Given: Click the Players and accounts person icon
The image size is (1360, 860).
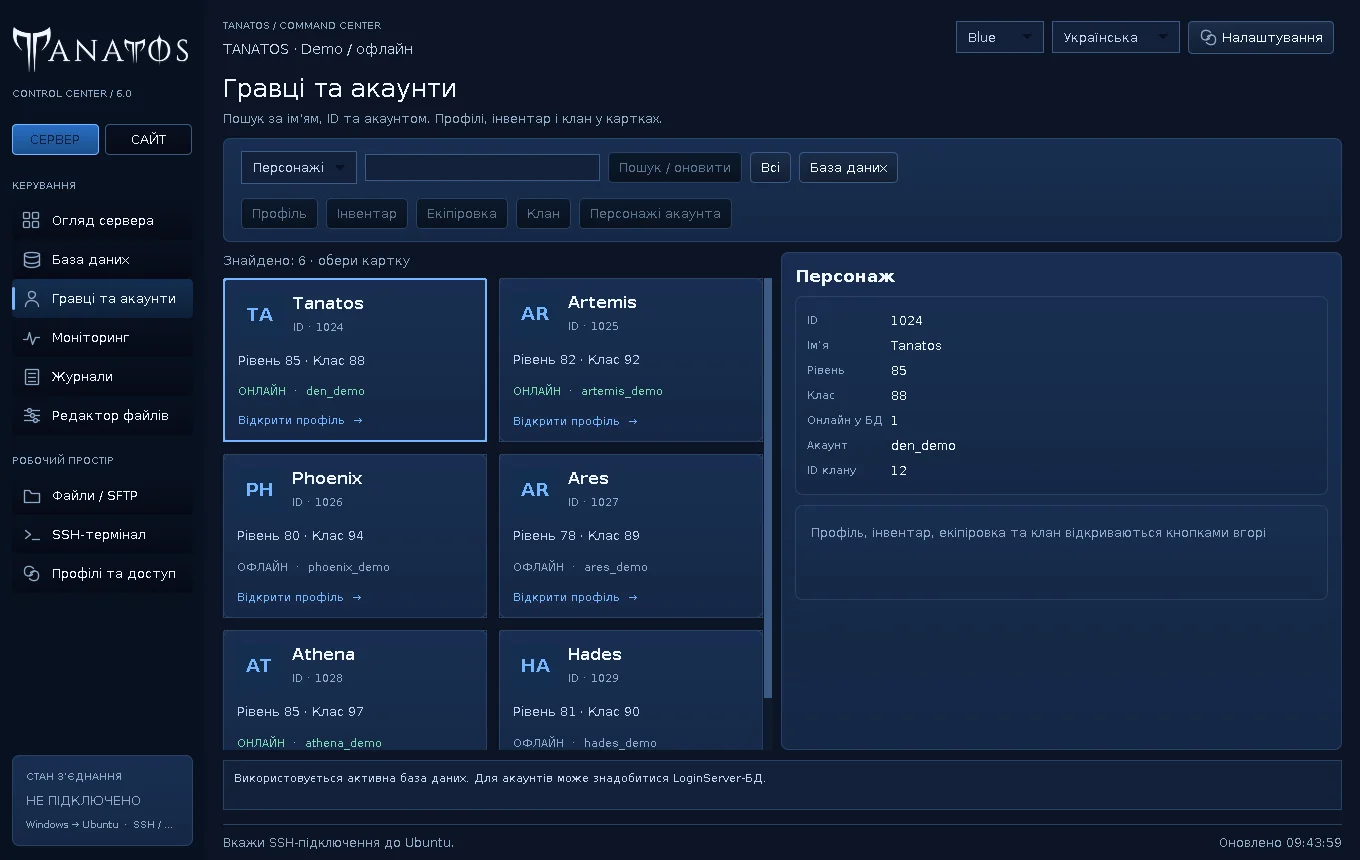Looking at the screenshot, I should coord(31,298).
